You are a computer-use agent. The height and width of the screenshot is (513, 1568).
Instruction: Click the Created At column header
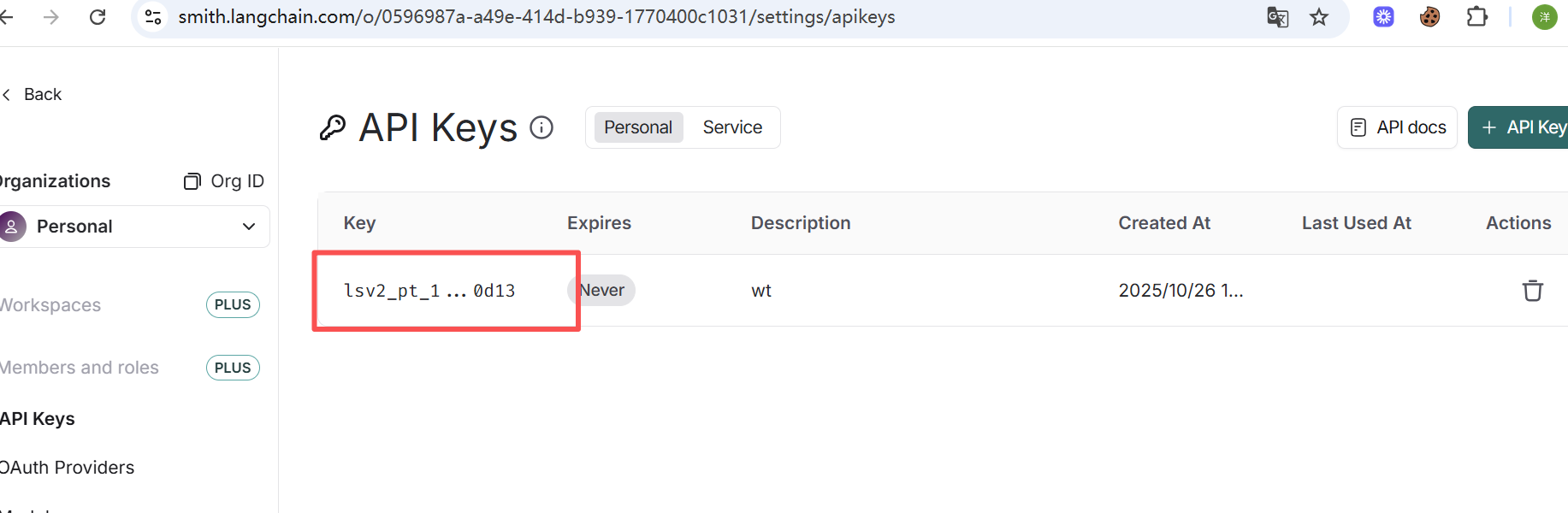[x=1164, y=223]
